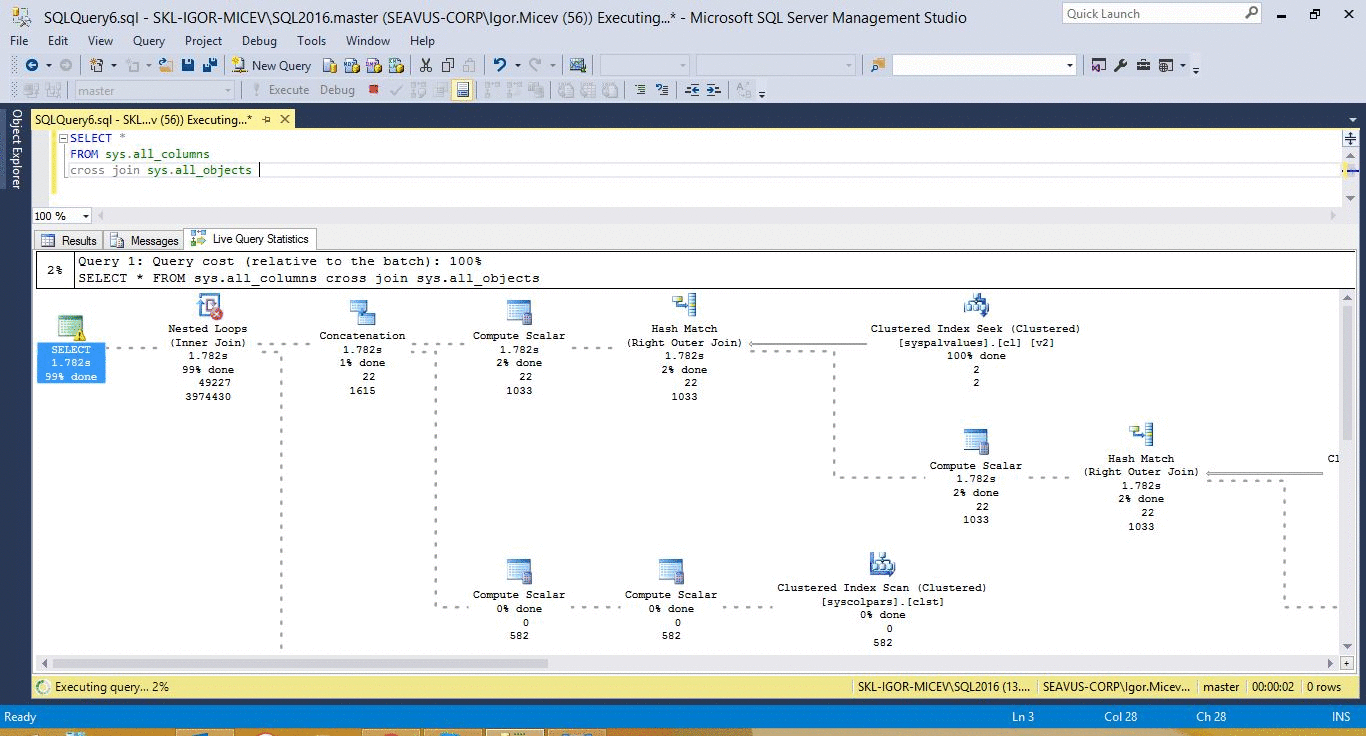Click the execution plan horizontal scrollbar

click(x=300, y=663)
